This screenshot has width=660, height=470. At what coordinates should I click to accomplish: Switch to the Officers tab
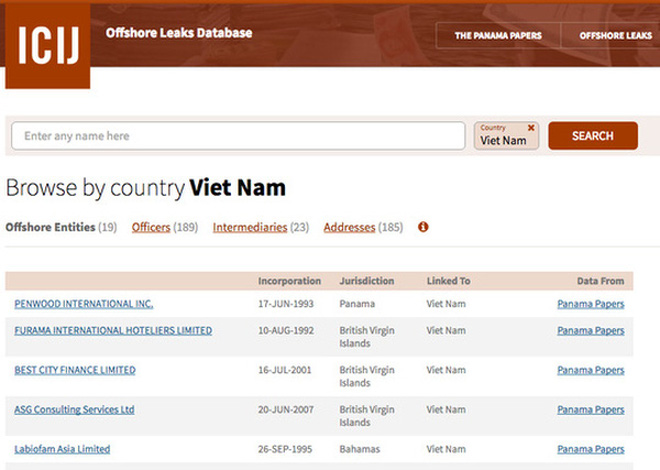click(x=151, y=227)
